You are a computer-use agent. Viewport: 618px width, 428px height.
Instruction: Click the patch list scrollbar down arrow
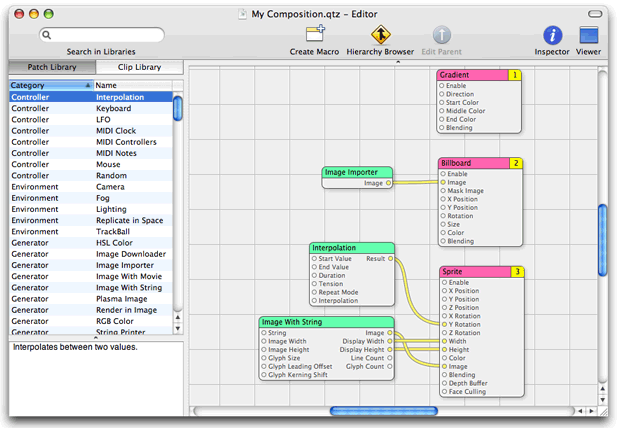coord(178,329)
